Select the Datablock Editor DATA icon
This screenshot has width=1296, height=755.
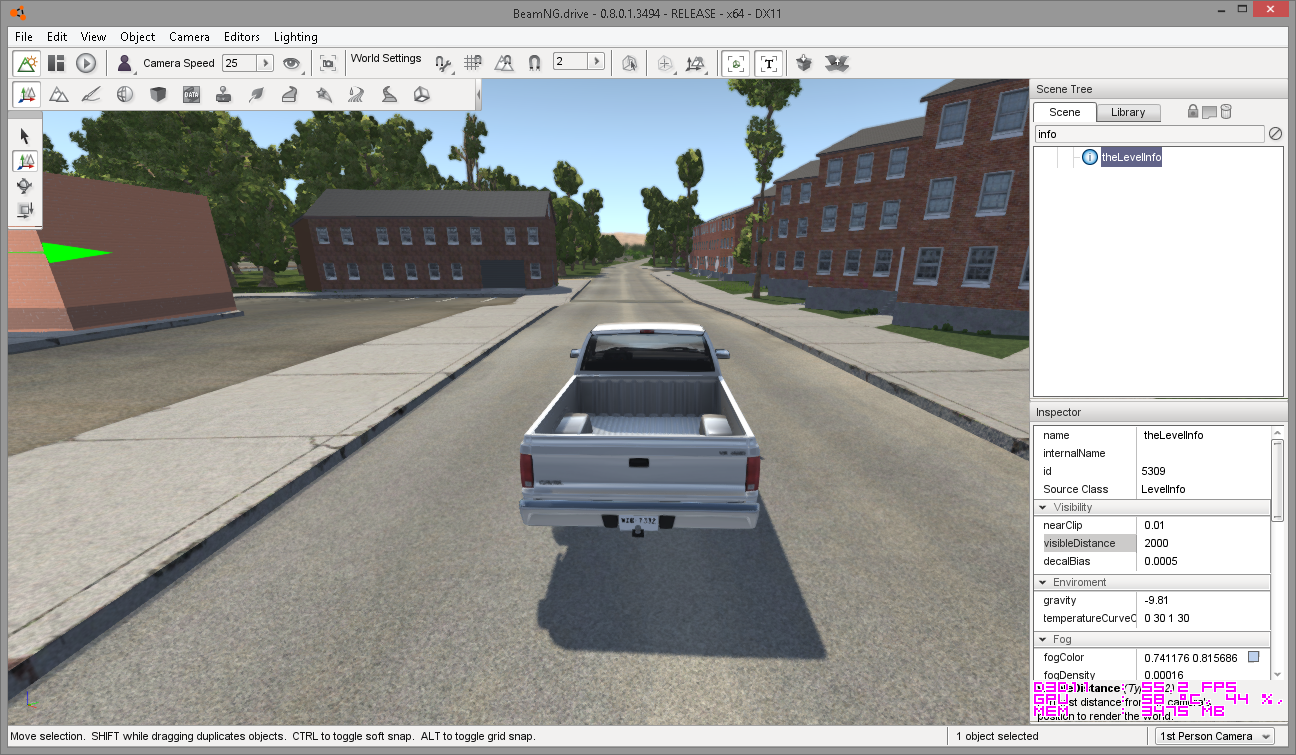pyautogui.click(x=191, y=94)
